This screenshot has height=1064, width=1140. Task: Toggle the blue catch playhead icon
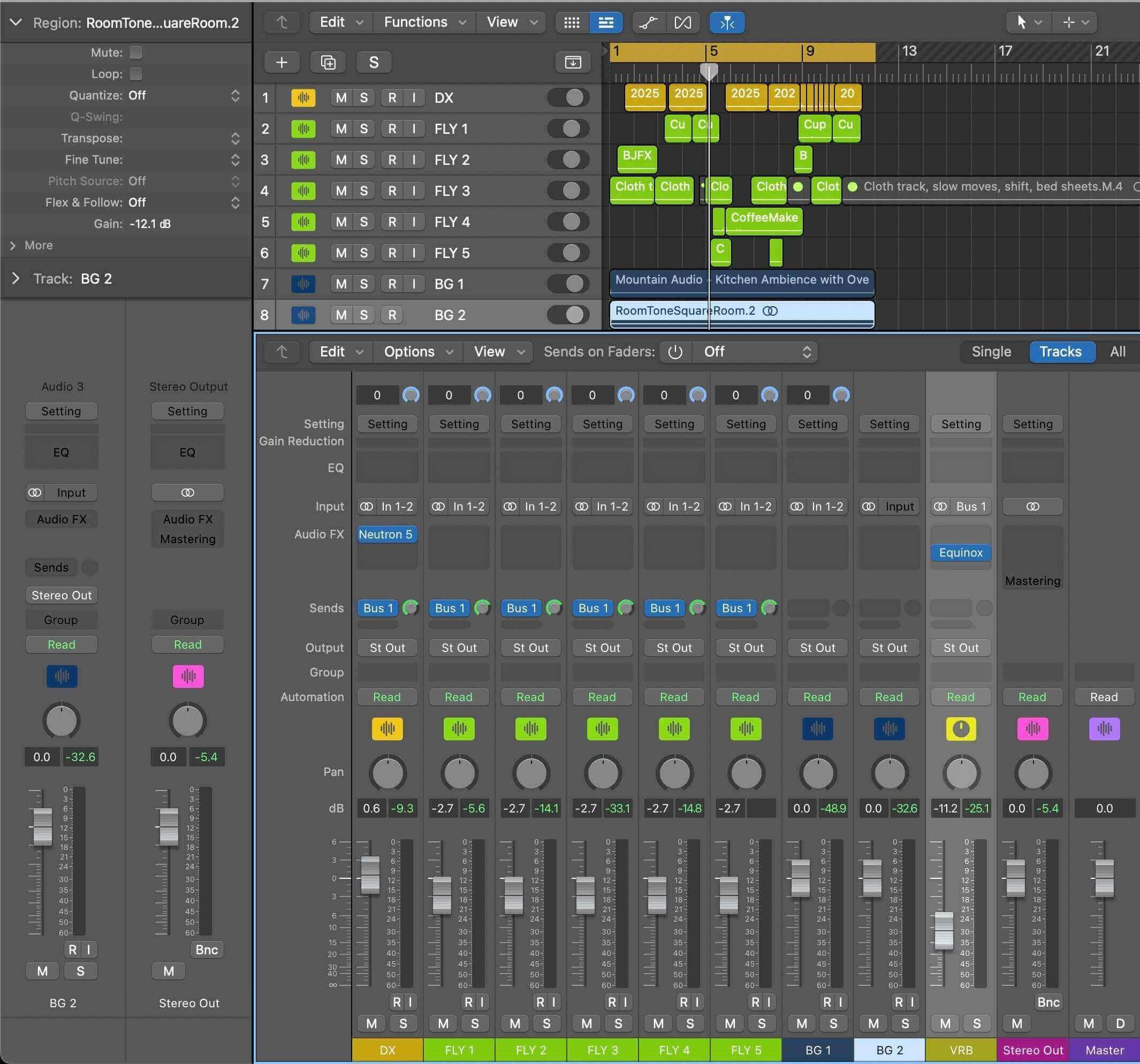pos(727,22)
